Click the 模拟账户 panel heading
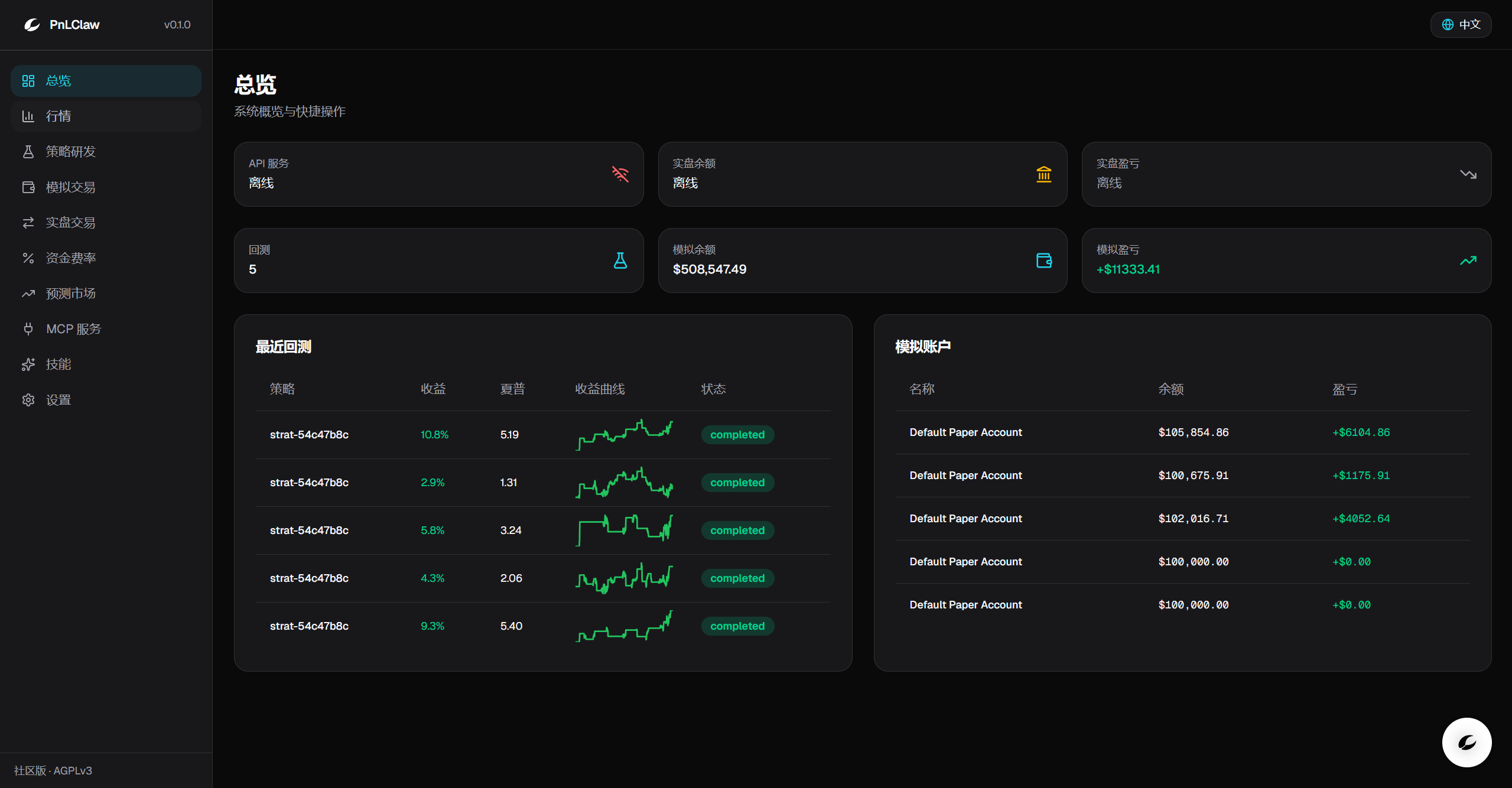Screen dimensions: 1512x788 (923, 347)
